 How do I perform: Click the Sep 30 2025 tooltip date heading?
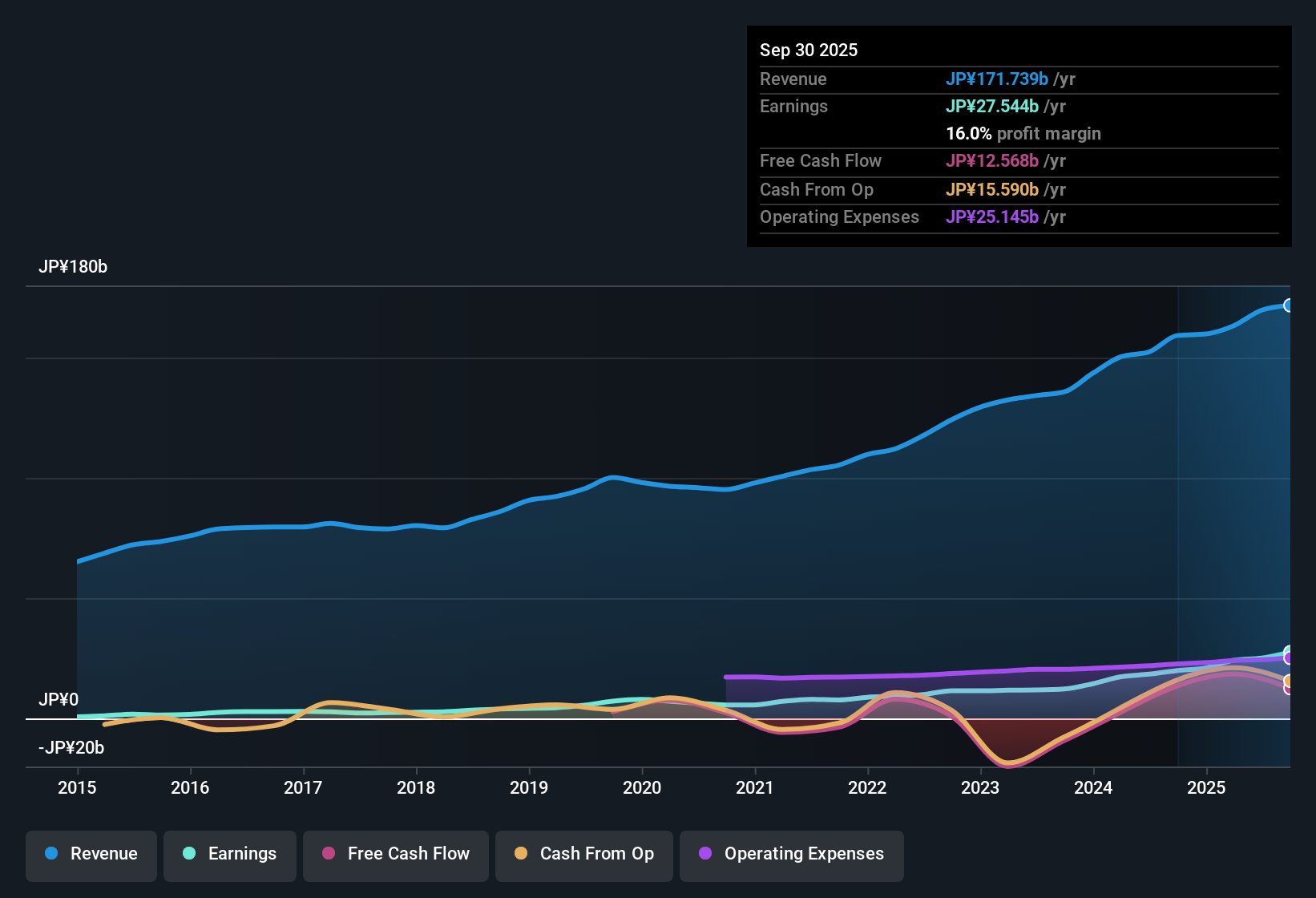coord(809,50)
